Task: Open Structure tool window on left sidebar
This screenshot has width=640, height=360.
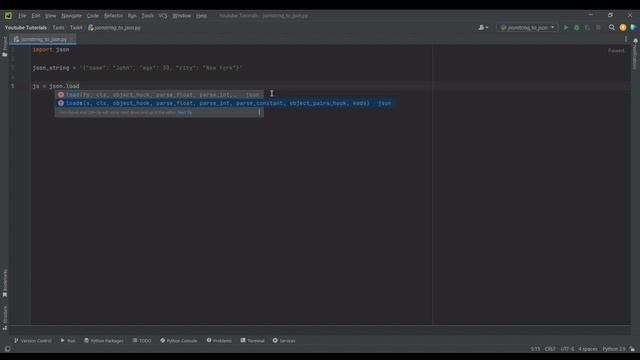Action: [x=4, y=318]
